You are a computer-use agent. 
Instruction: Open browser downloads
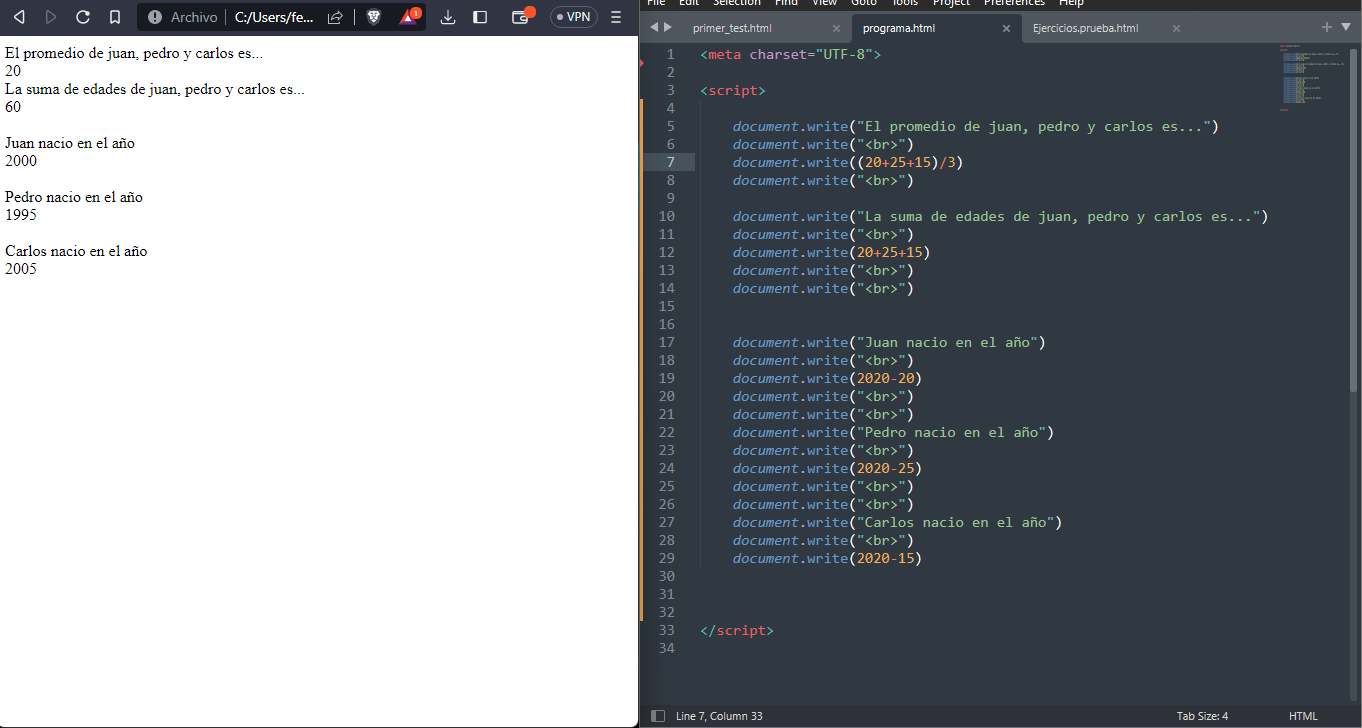[448, 17]
